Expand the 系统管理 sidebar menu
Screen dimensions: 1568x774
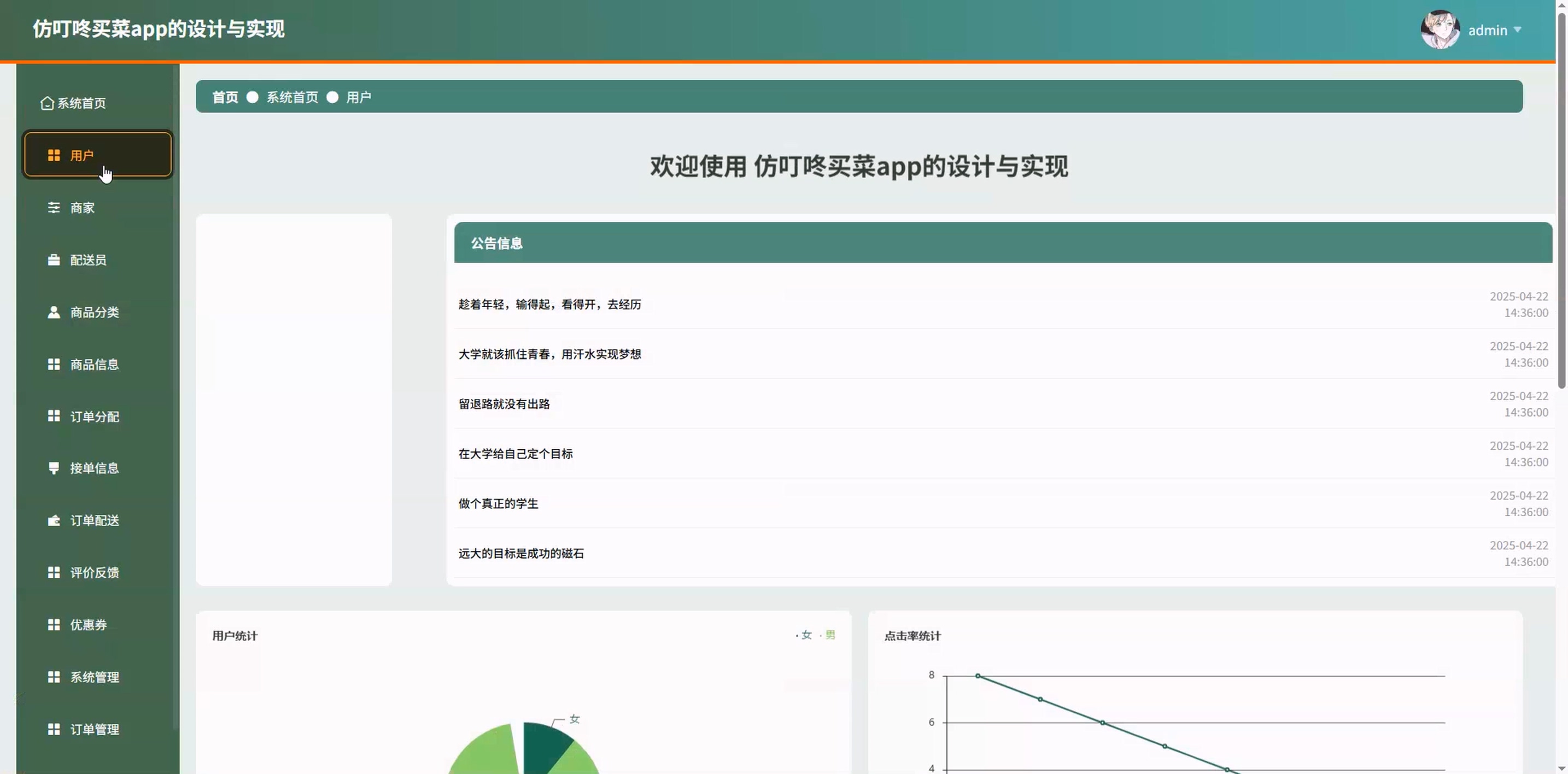95,677
